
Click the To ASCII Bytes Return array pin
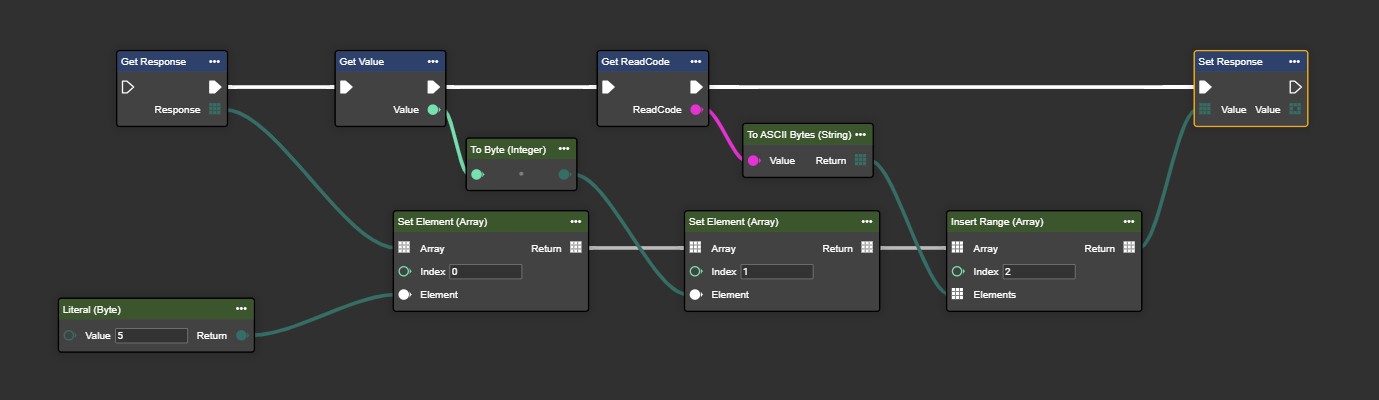(x=861, y=160)
